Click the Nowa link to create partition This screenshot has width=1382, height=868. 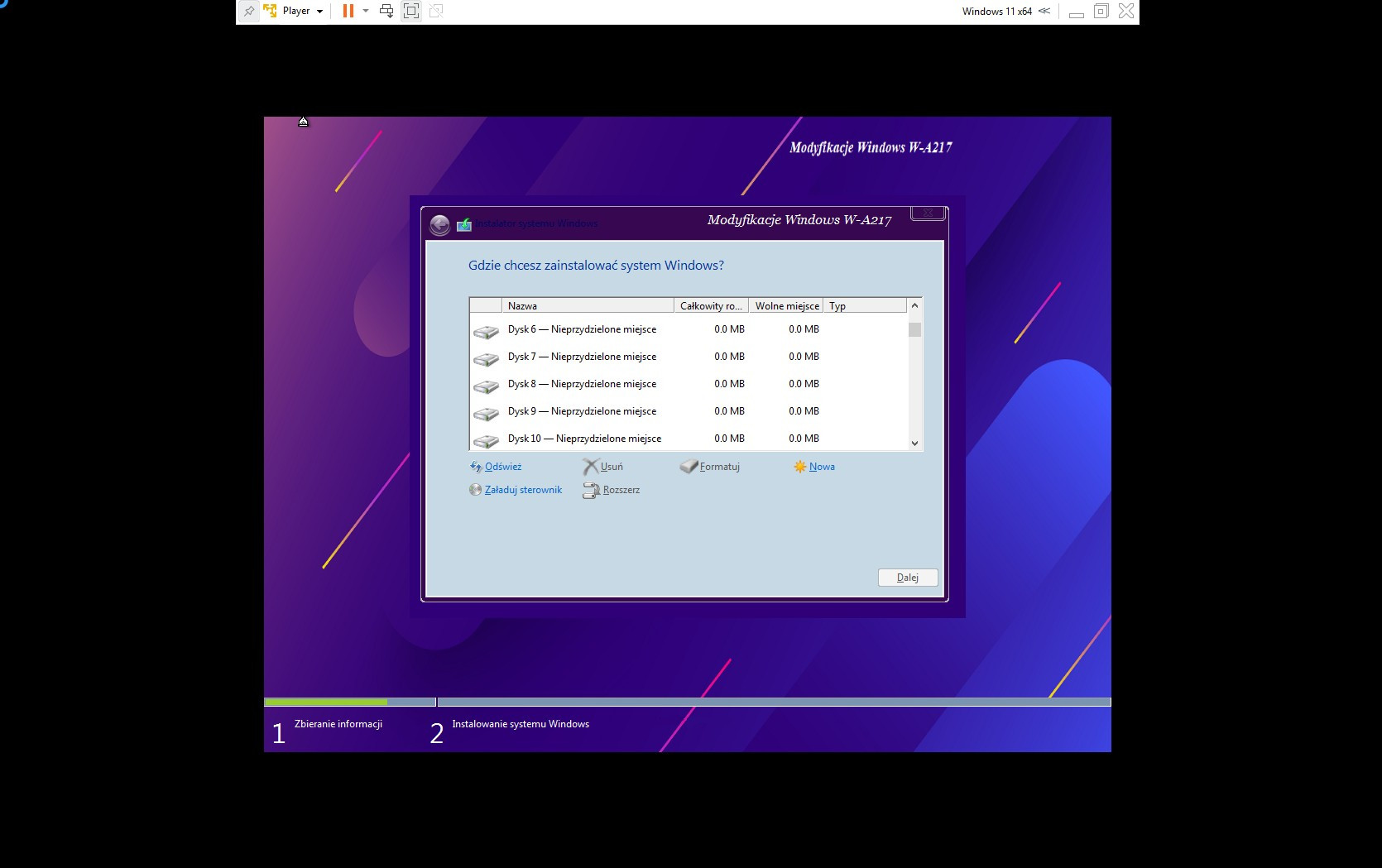(822, 467)
